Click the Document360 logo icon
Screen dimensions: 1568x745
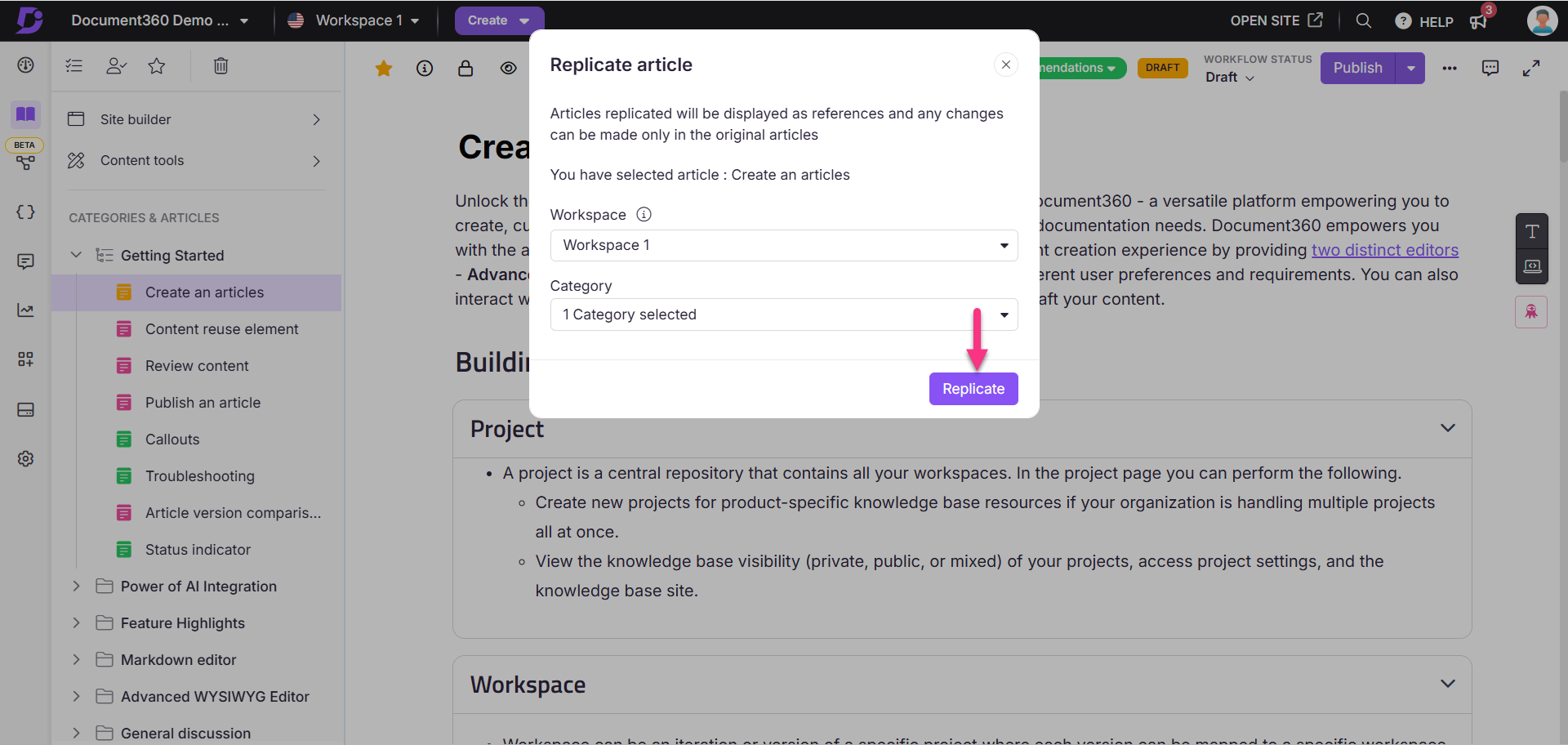click(x=29, y=20)
